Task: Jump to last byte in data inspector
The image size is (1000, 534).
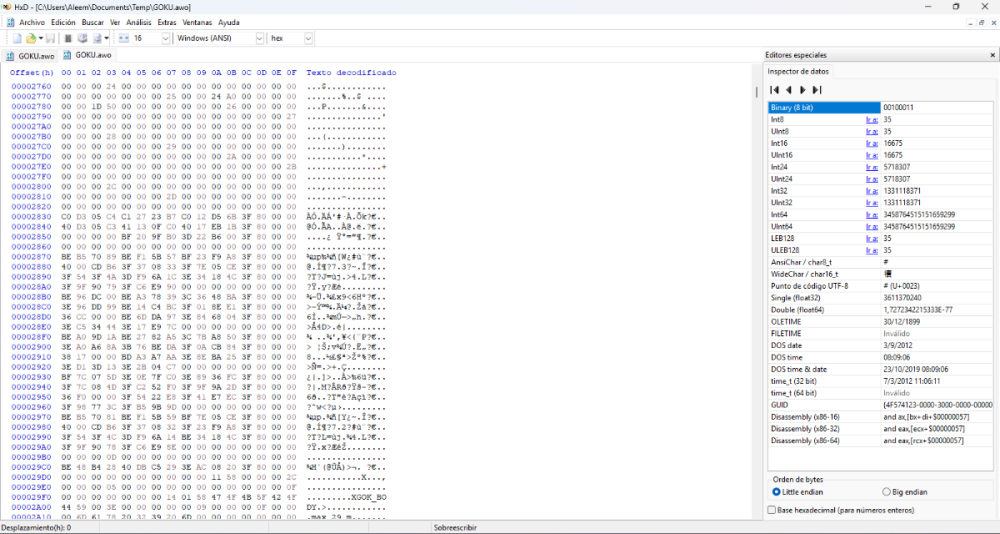Action: tap(816, 90)
